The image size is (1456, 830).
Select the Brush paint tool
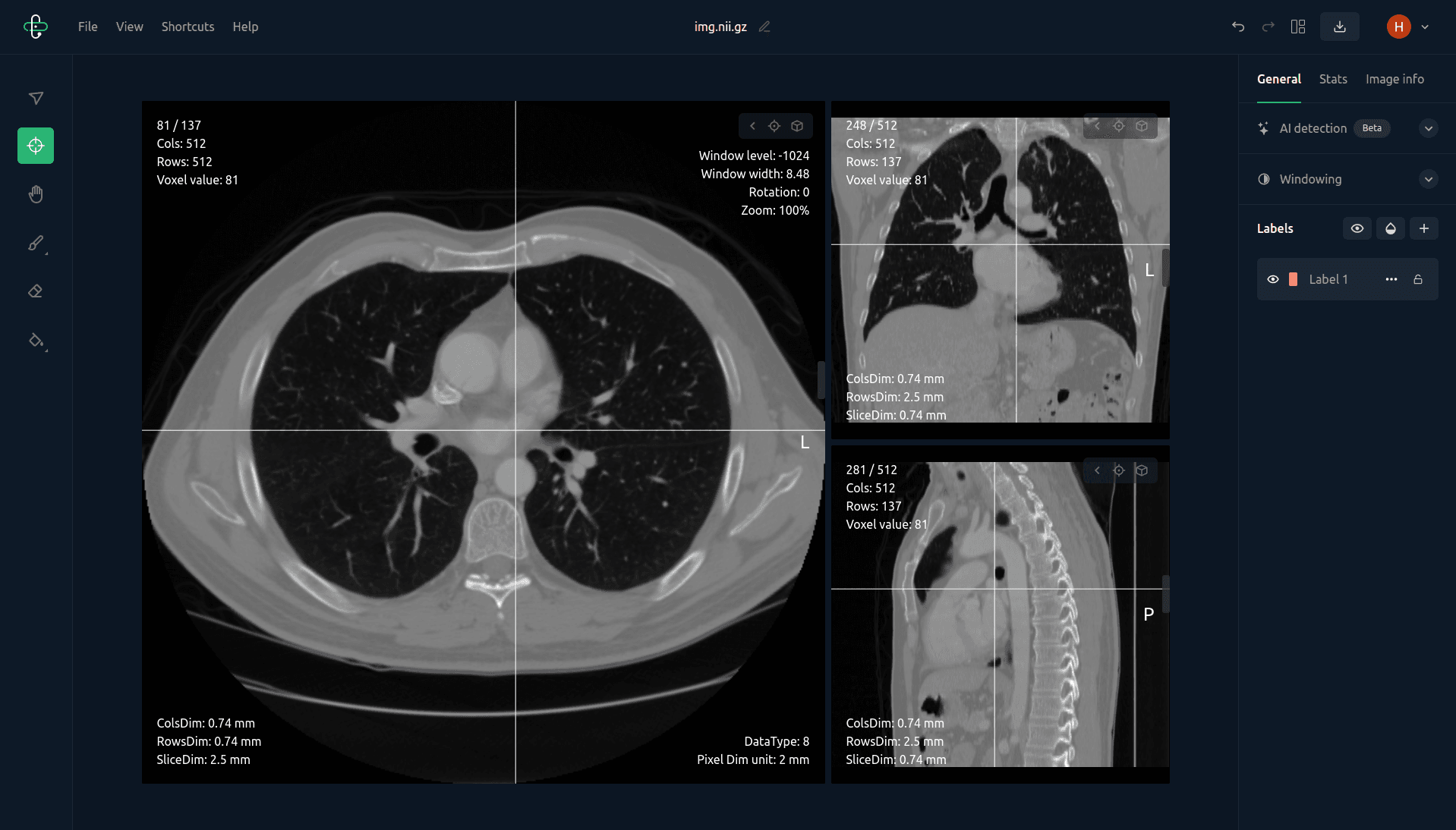pos(36,243)
